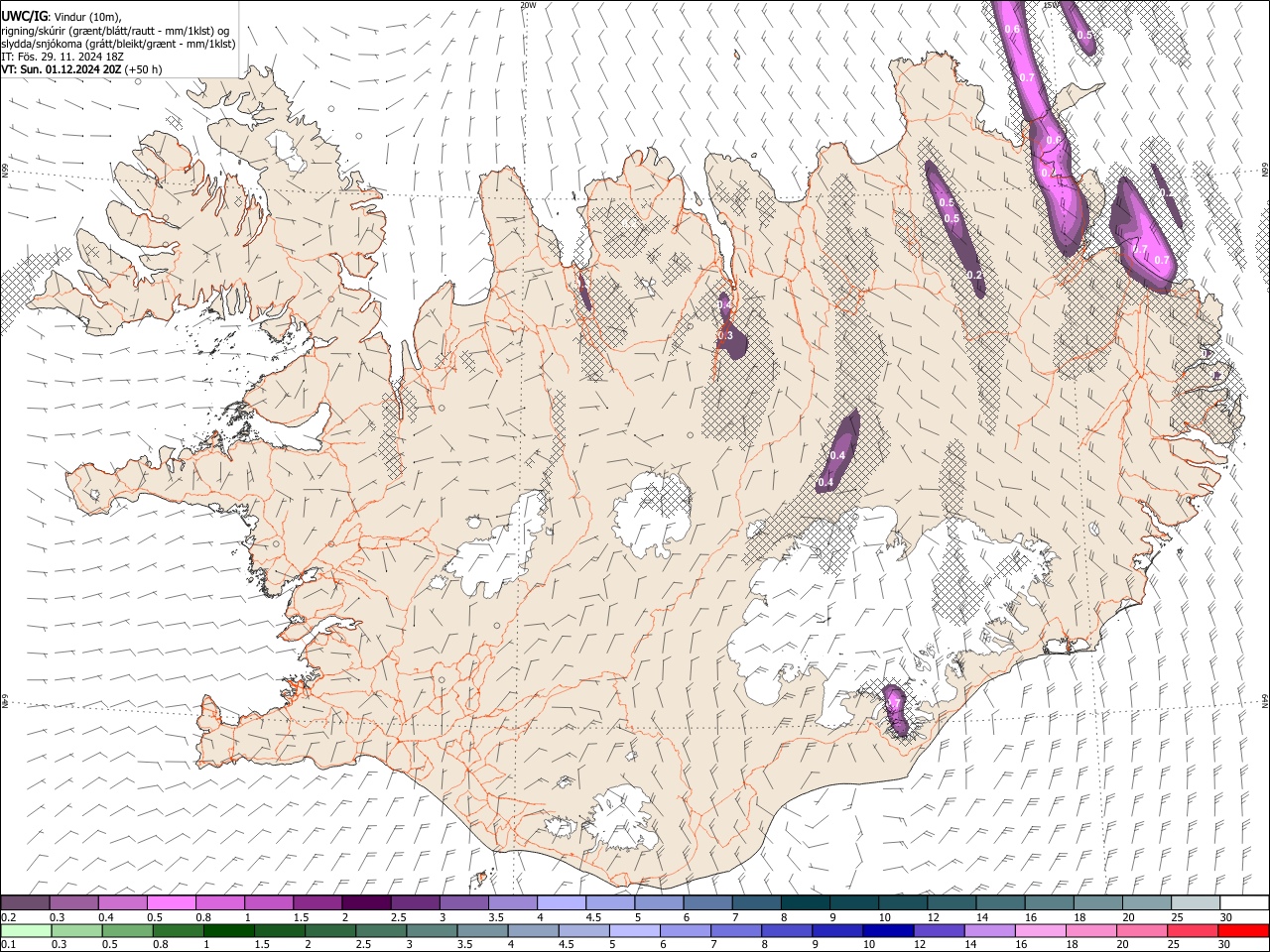Click the 18 label in the snow legend

coord(1079,917)
